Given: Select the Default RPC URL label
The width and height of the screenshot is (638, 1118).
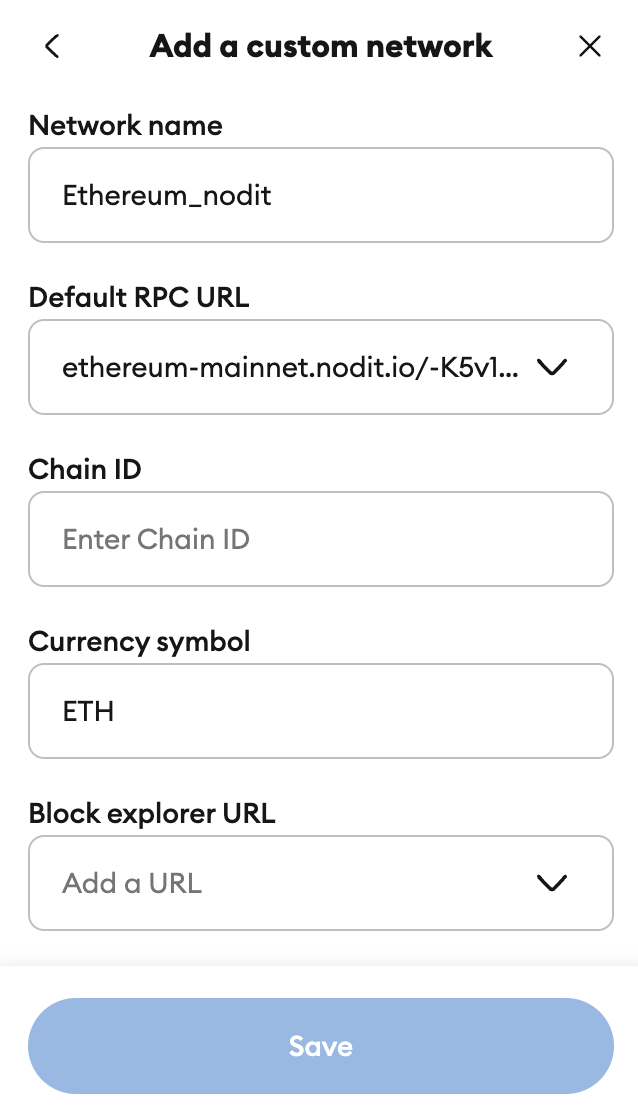Looking at the screenshot, I should (x=138, y=297).
